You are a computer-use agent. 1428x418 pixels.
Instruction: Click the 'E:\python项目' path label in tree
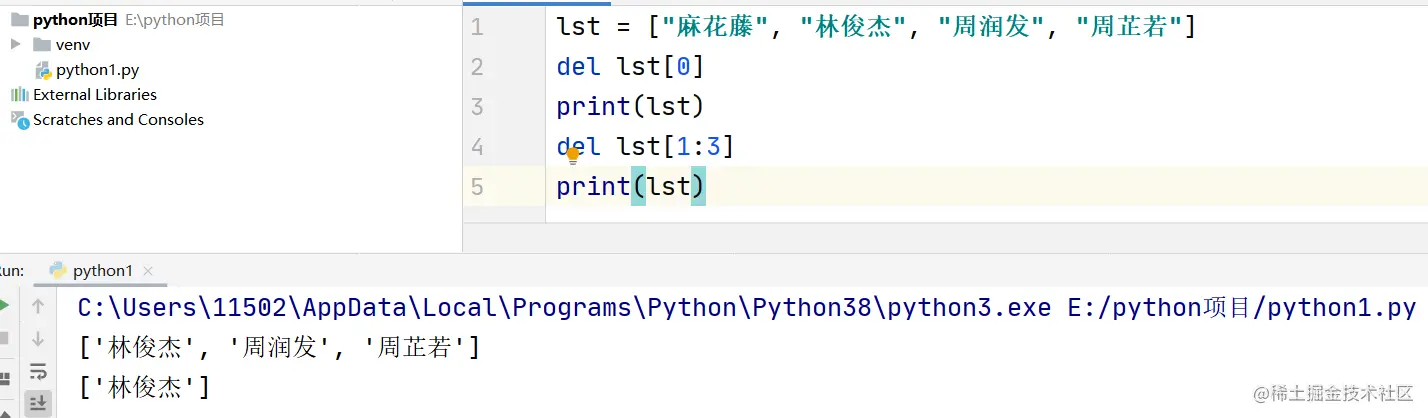point(175,19)
